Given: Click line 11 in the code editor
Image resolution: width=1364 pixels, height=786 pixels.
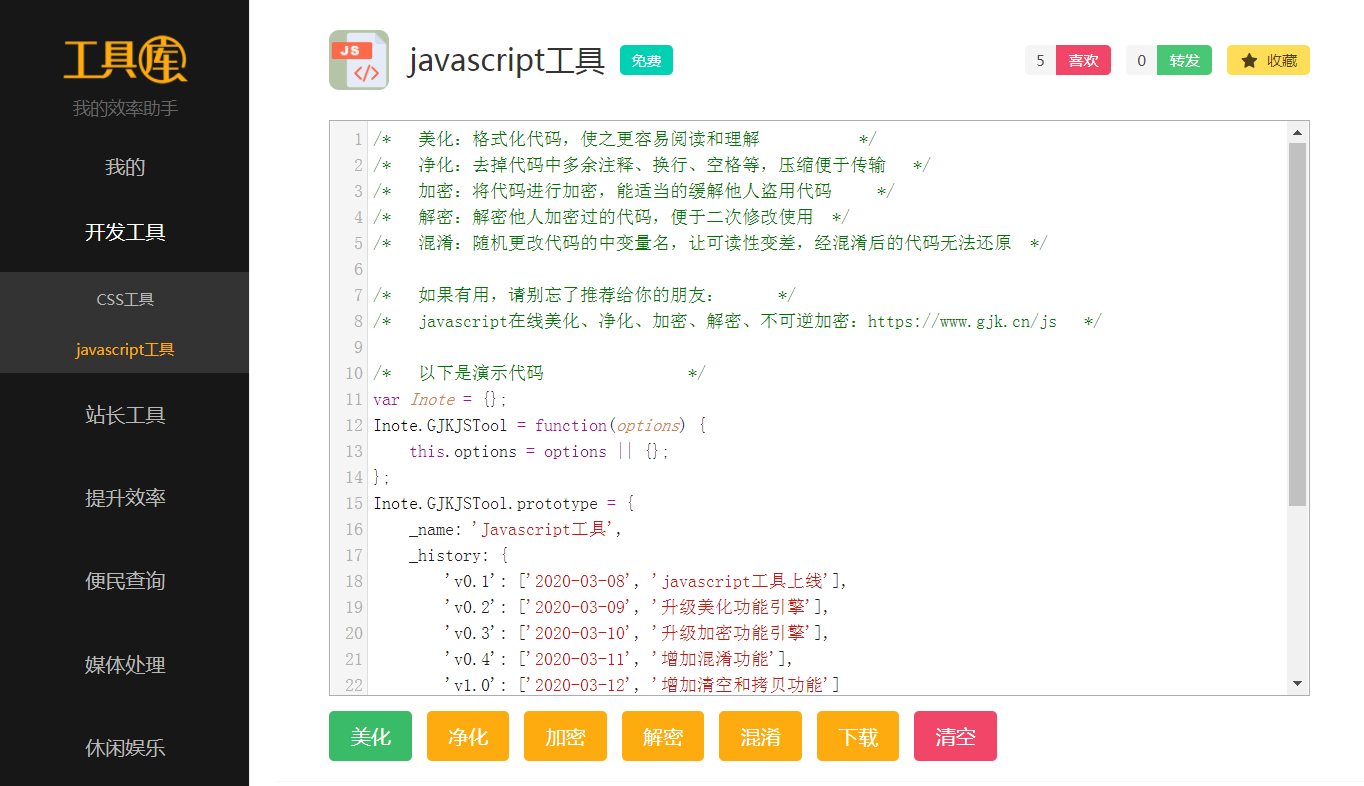Looking at the screenshot, I should [x=600, y=399].
